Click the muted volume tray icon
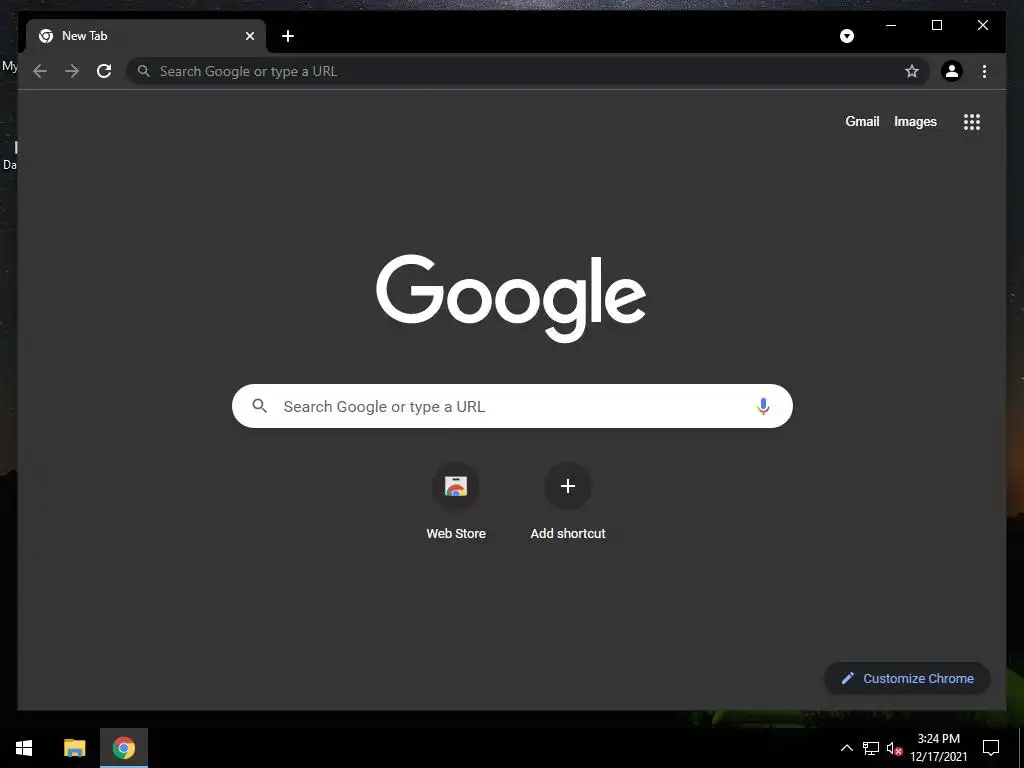The height and width of the screenshot is (768, 1024). pyautogui.click(x=894, y=748)
